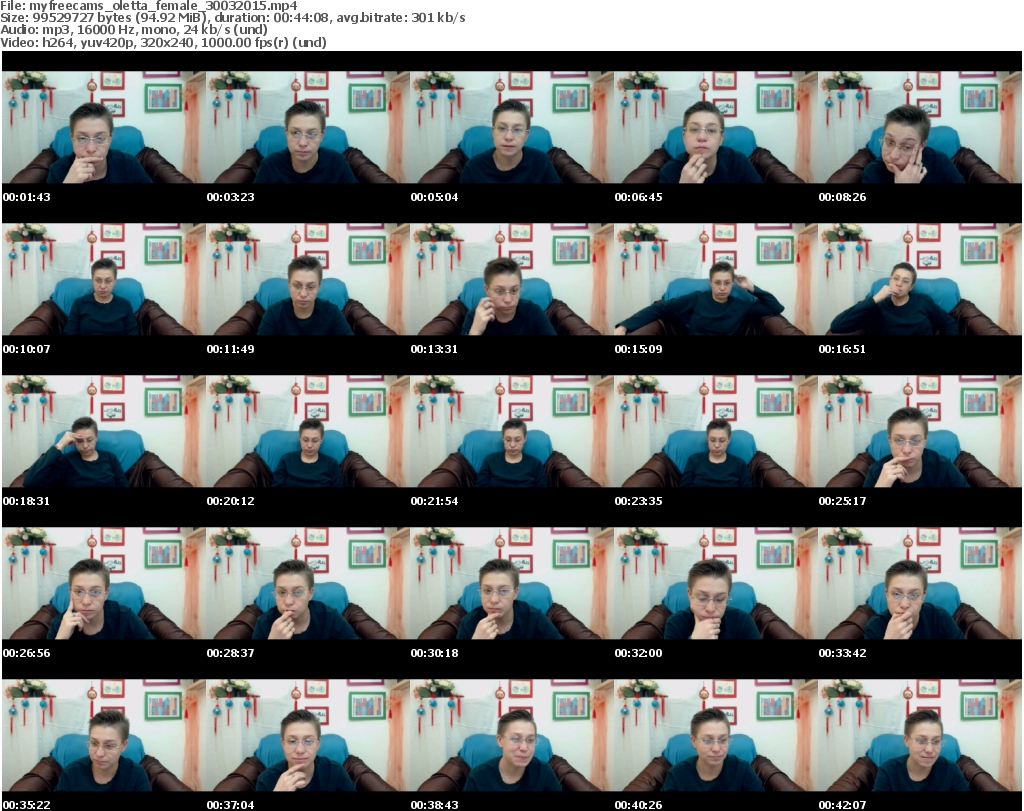Select the thumbnail frame at 00:30:18
This screenshot has width=1024, height=811.
[512, 583]
